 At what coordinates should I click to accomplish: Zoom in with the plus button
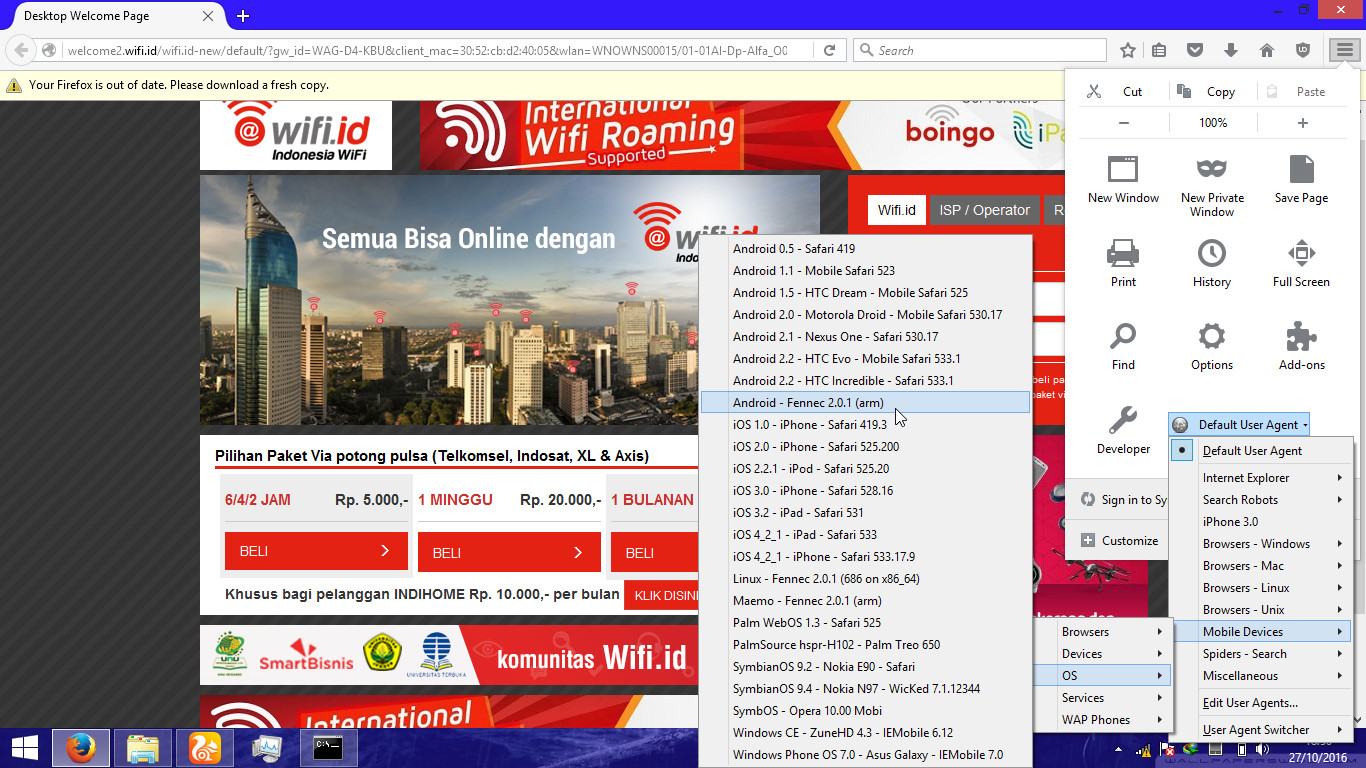pos(1302,123)
